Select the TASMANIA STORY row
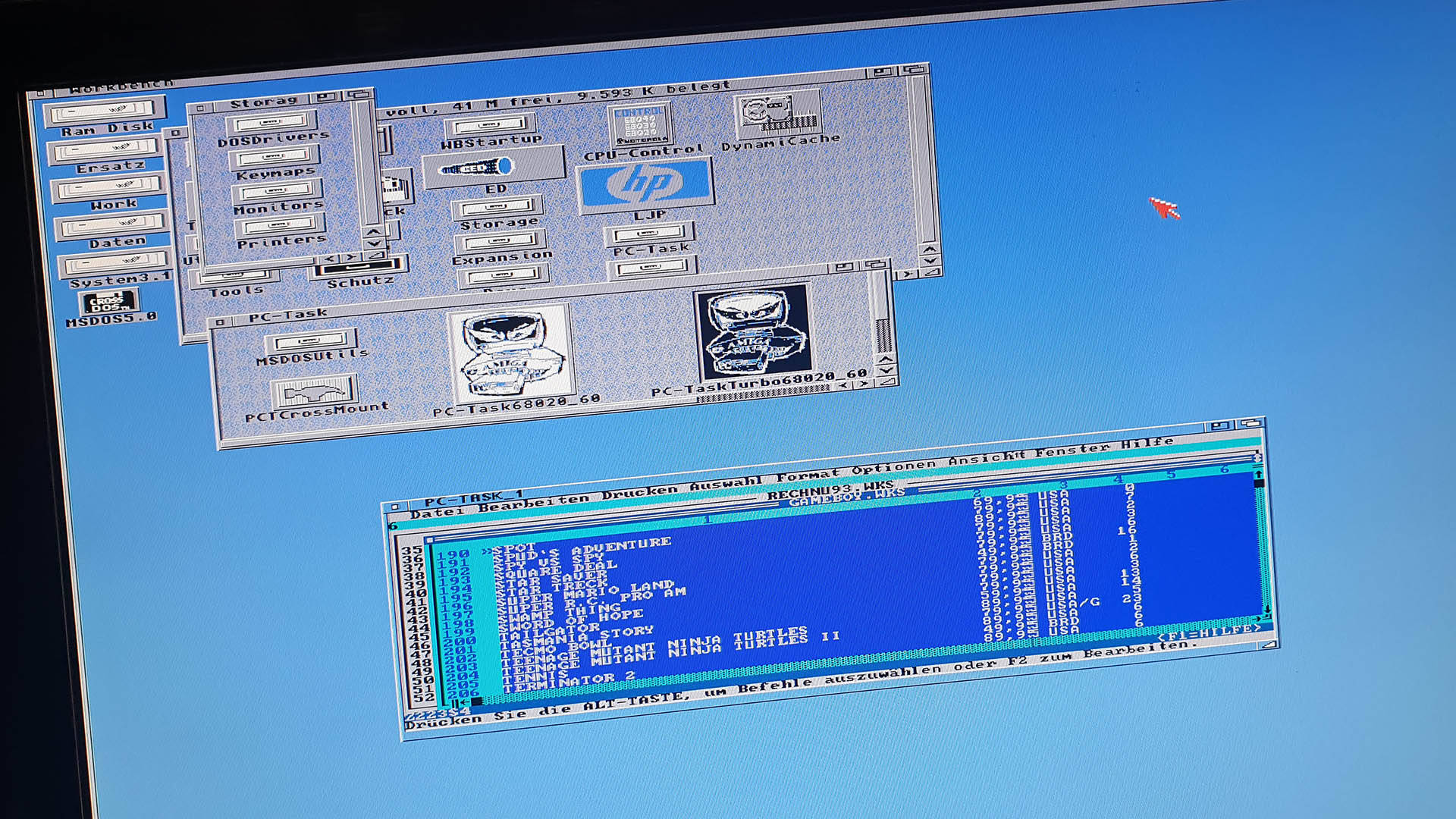1456x819 pixels. pyautogui.click(x=577, y=636)
